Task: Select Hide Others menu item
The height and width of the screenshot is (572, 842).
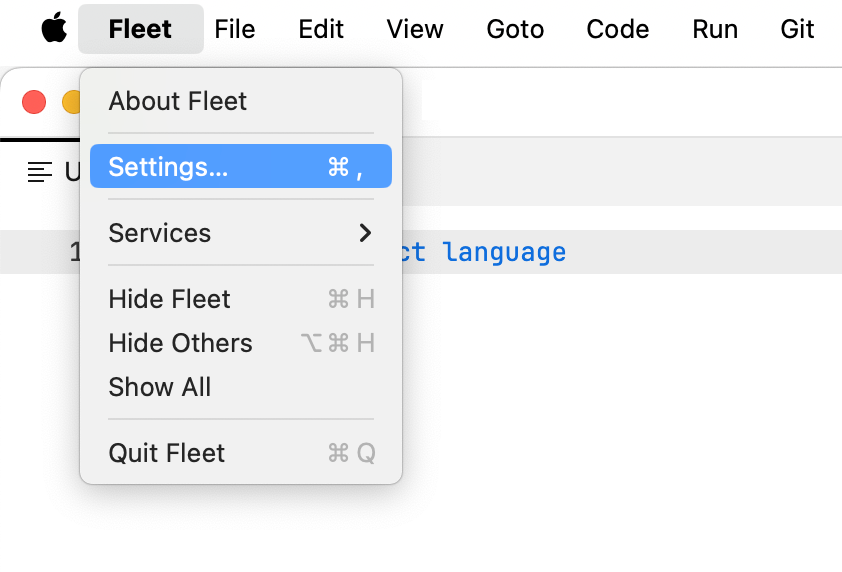Action: tap(180, 343)
